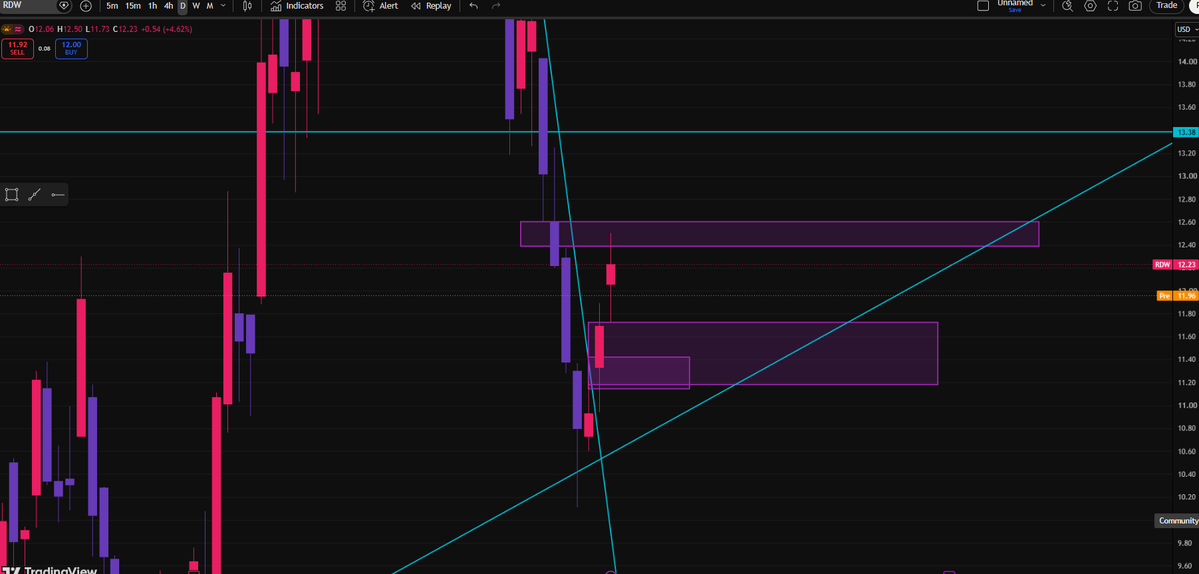This screenshot has width=1199, height=574.
Task: Click the sun icon beside the OHLC values
Action: click(7, 29)
